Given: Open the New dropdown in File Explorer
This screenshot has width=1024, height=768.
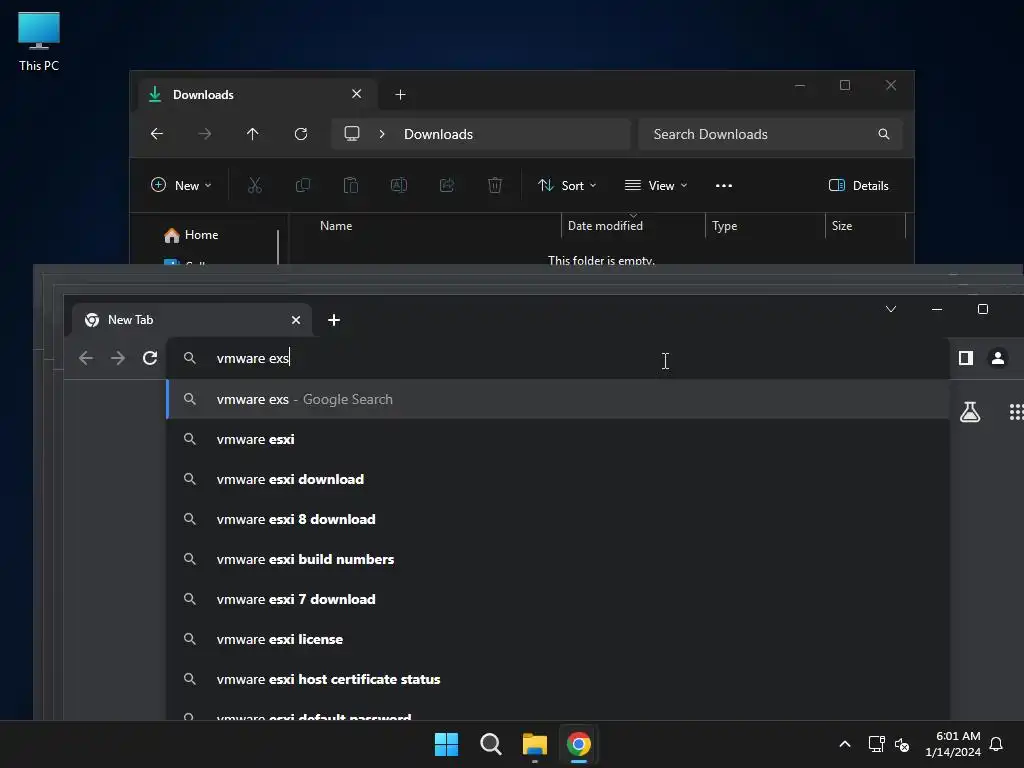Looking at the screenshot, I should pos(181,185).
